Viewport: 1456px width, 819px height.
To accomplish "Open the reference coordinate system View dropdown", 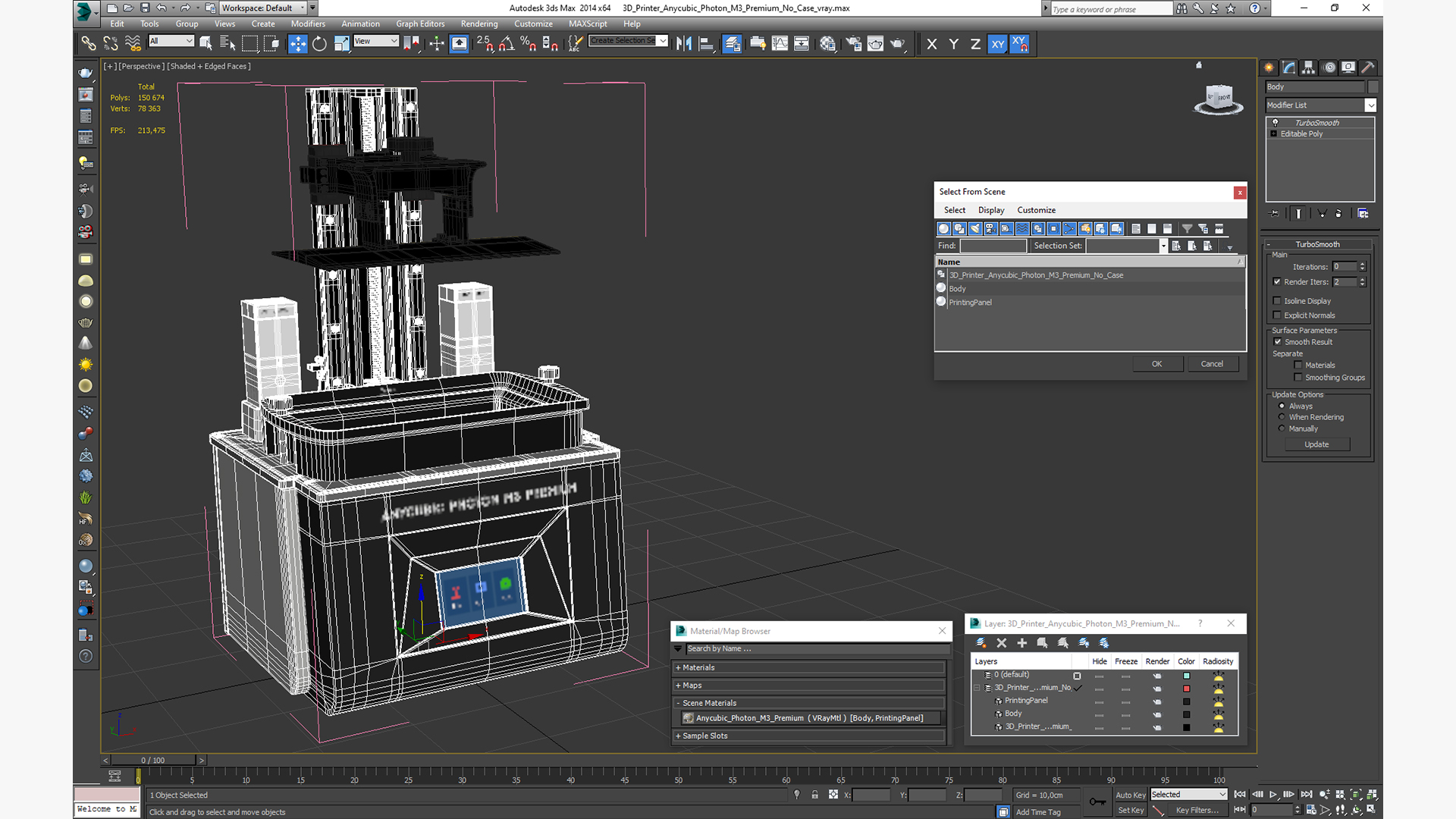I will (376, 41).
